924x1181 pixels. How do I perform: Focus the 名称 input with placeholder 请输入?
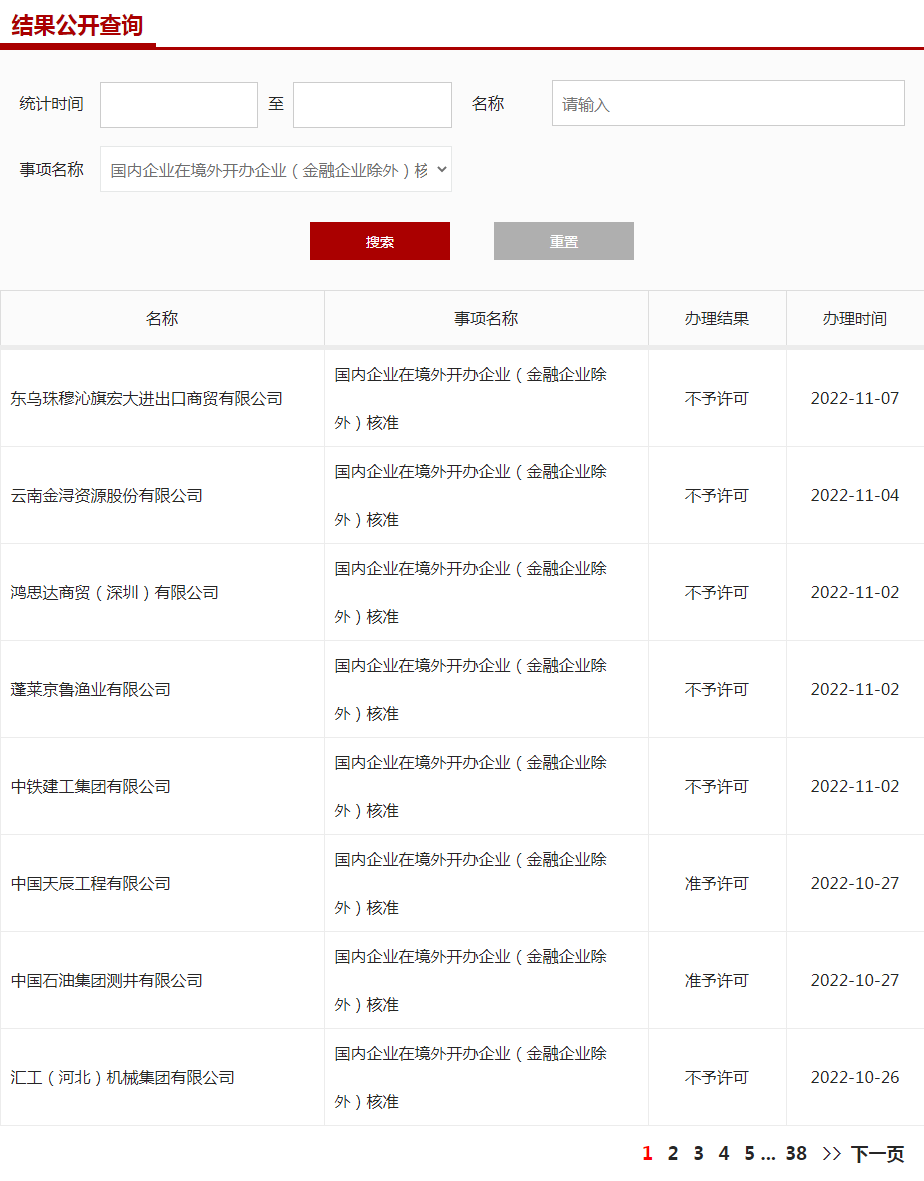point(728,103)
